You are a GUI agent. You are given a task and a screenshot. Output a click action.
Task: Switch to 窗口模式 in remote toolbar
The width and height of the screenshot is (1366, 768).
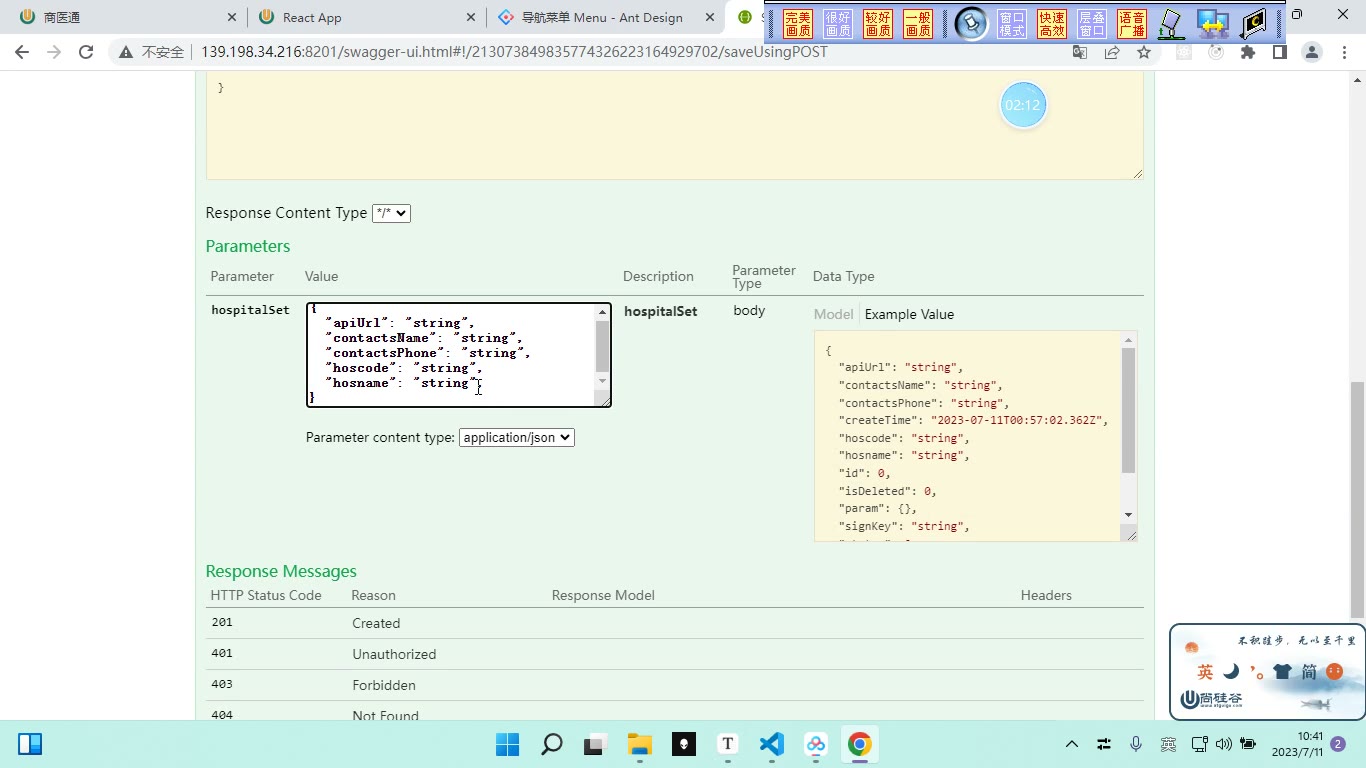(x=1012, y=24)
